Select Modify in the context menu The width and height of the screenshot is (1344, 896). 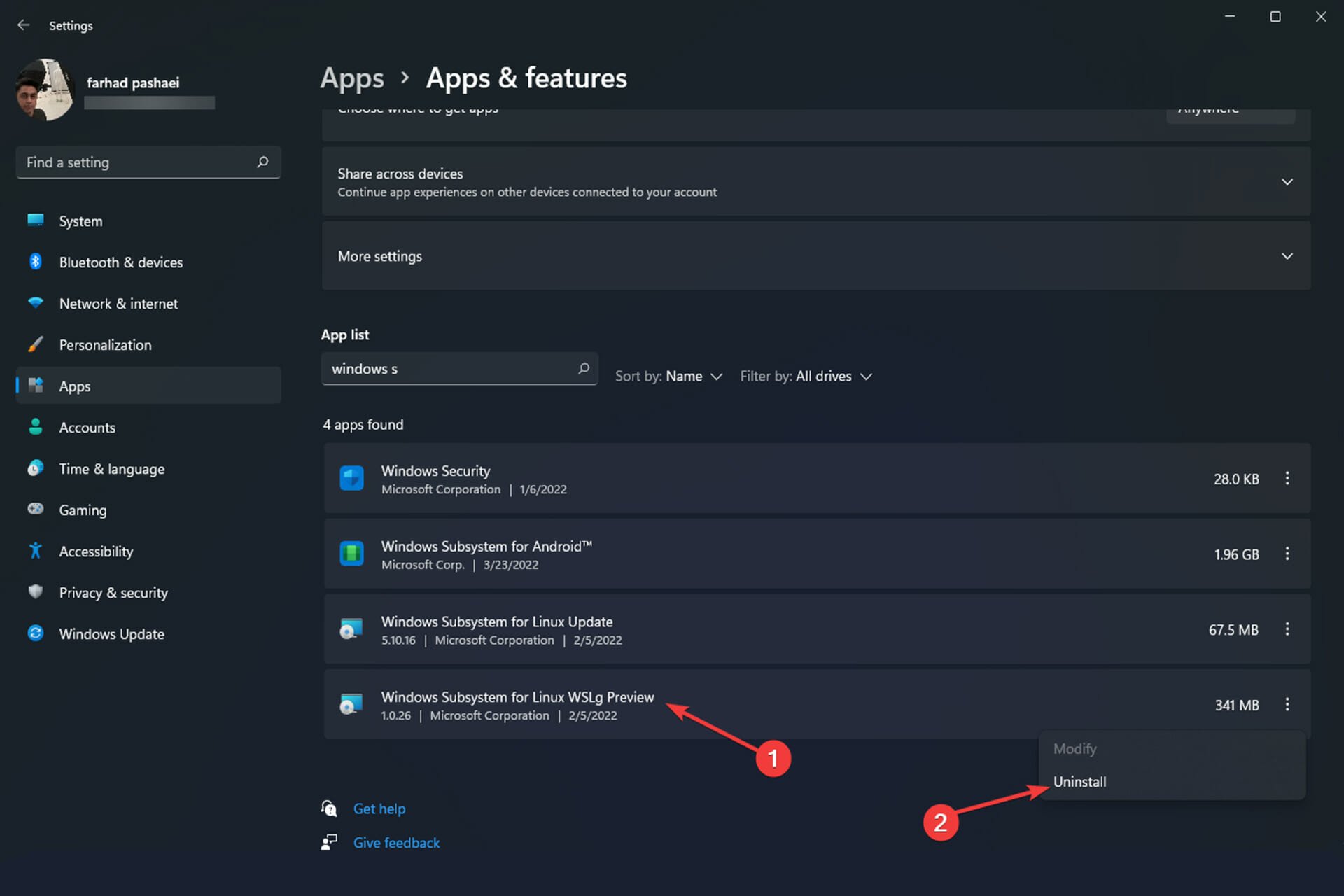1172,749
